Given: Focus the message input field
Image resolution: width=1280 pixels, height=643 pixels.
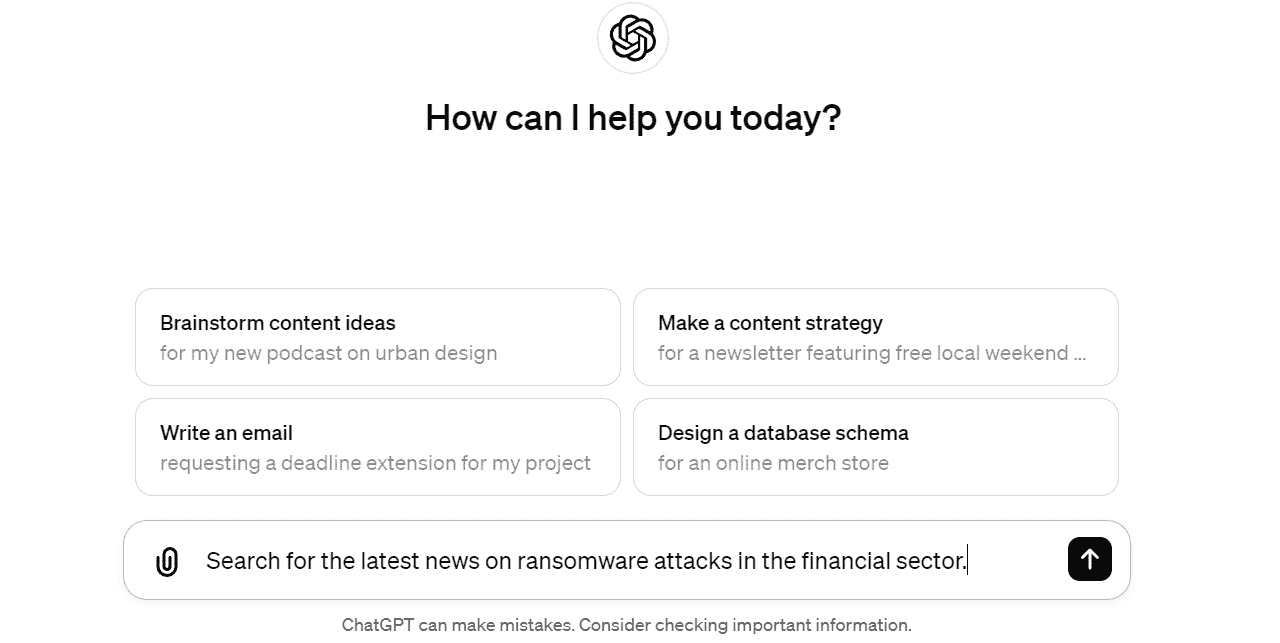Looking at the screenshot, I should [627, 560].
